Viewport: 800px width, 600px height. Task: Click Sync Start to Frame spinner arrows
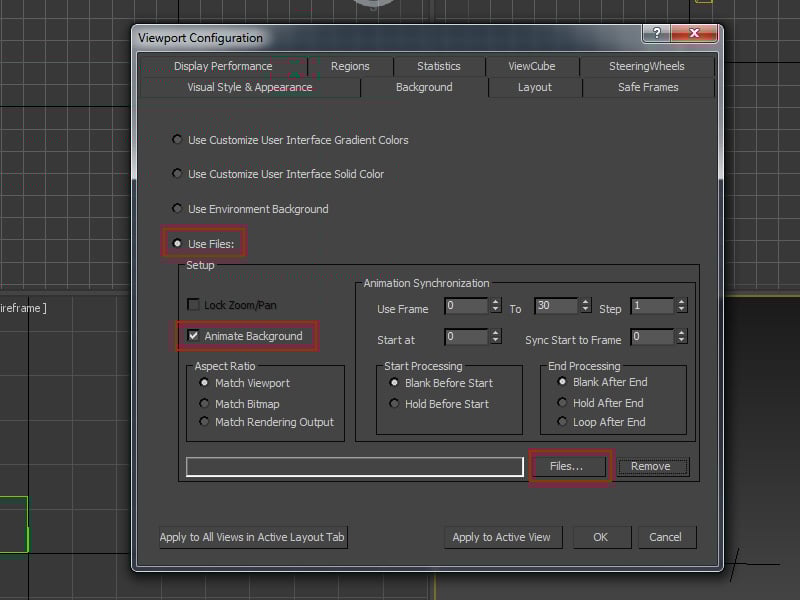coord(681,336)
